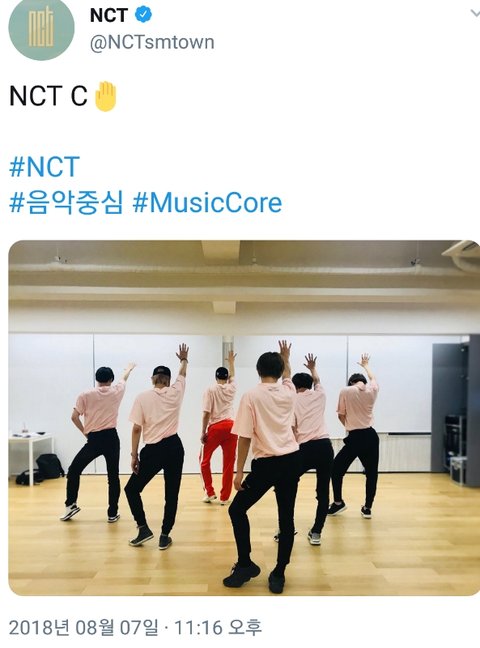This screenshot has width=480, height=648.
Task: Open the #NCT hashtag
Action: (44, 167)
